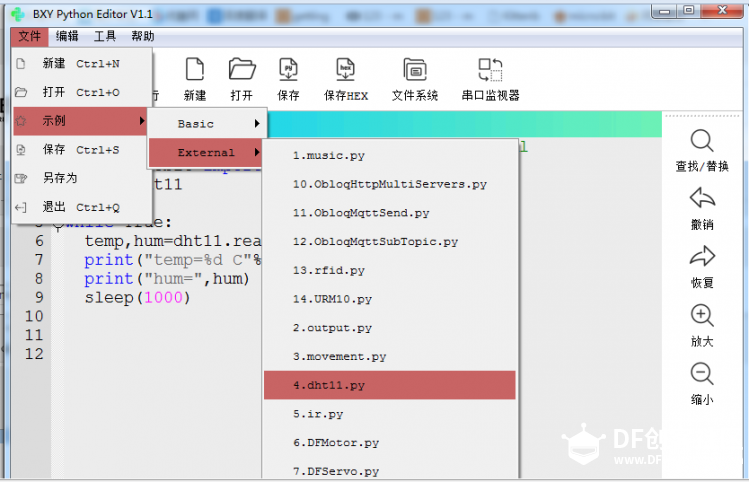Open example 13.rfid.py
This screenshot has width=749, height=482.
390,270
